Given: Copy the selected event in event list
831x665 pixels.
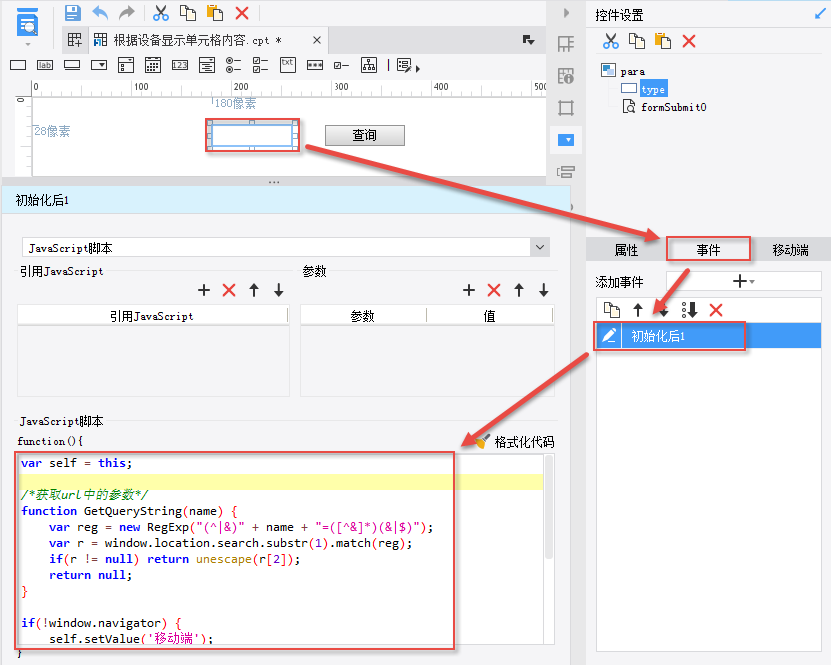Looking at the screenshot, I should point(612,310).
